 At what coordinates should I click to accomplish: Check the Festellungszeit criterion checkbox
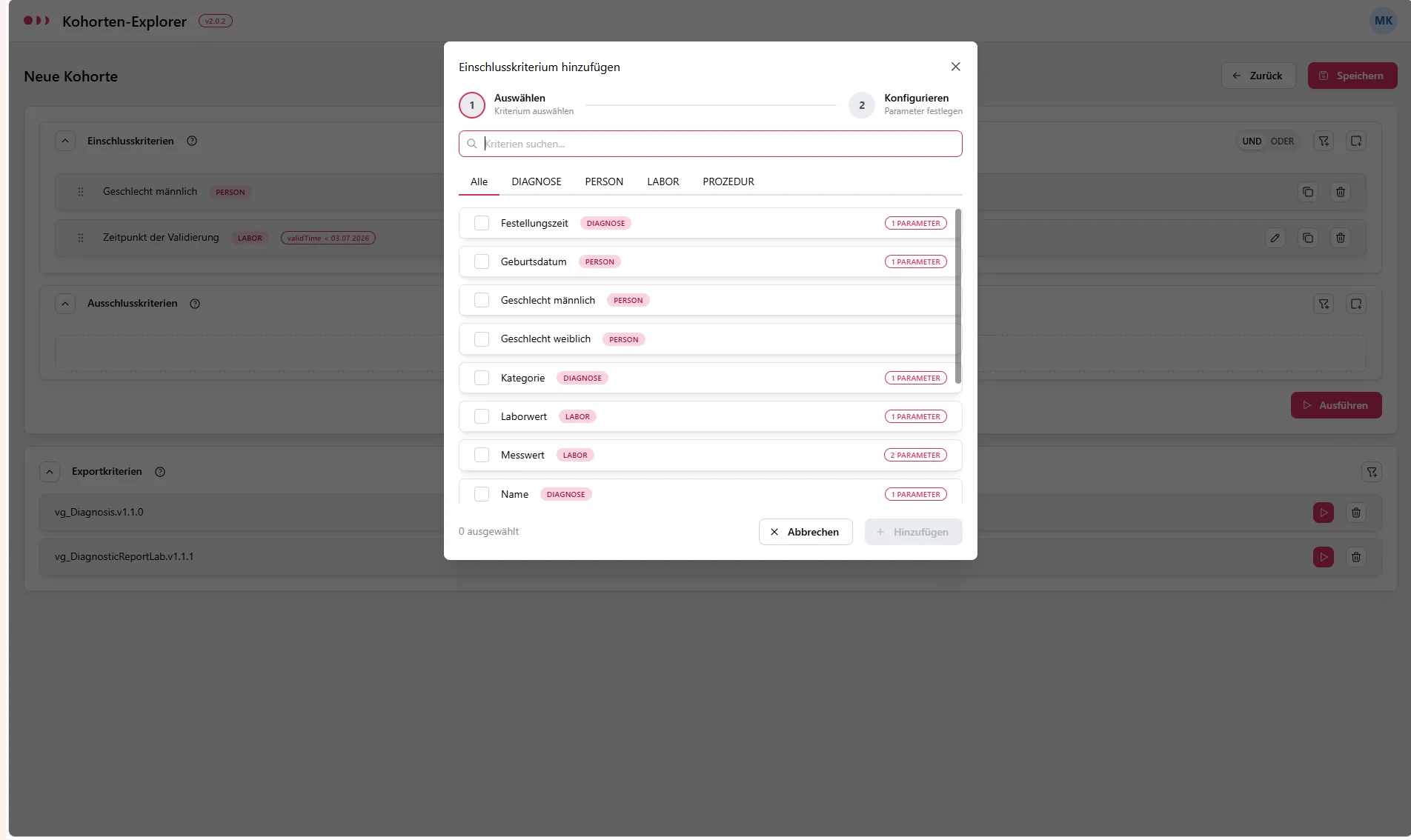482,223
